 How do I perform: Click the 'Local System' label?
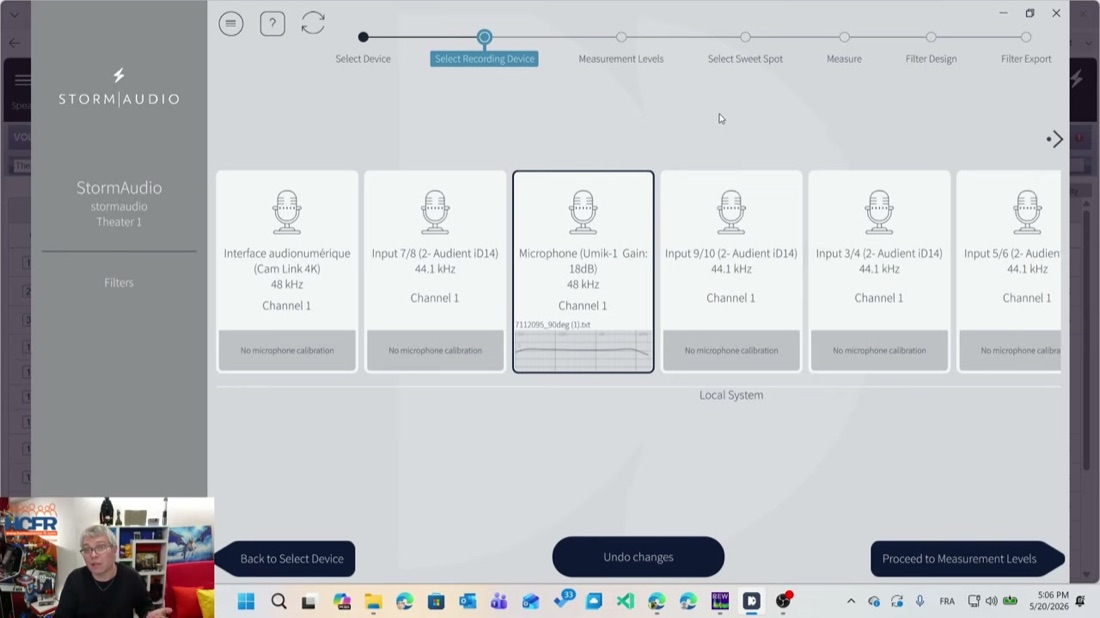(x=731, y=395)
